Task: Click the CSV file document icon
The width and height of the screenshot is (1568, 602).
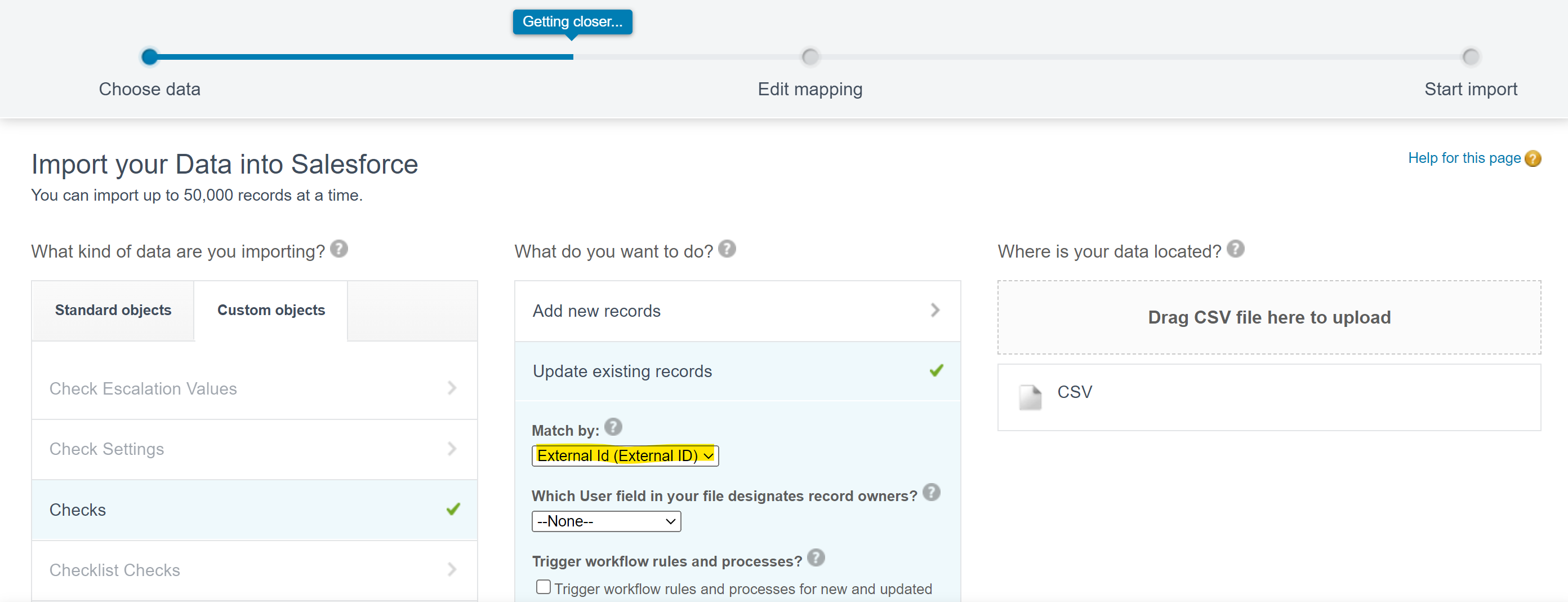Action: point(1030,397)
